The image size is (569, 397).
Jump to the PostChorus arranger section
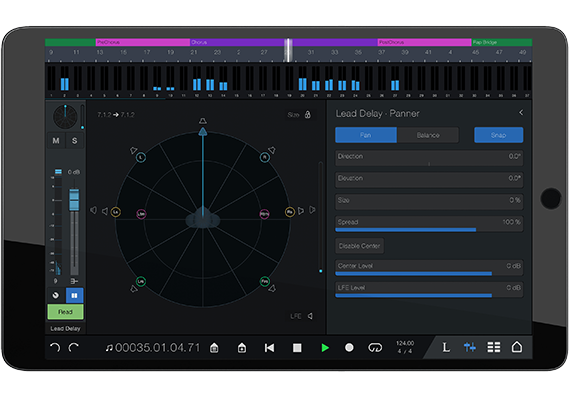click(x=425, y=42)
